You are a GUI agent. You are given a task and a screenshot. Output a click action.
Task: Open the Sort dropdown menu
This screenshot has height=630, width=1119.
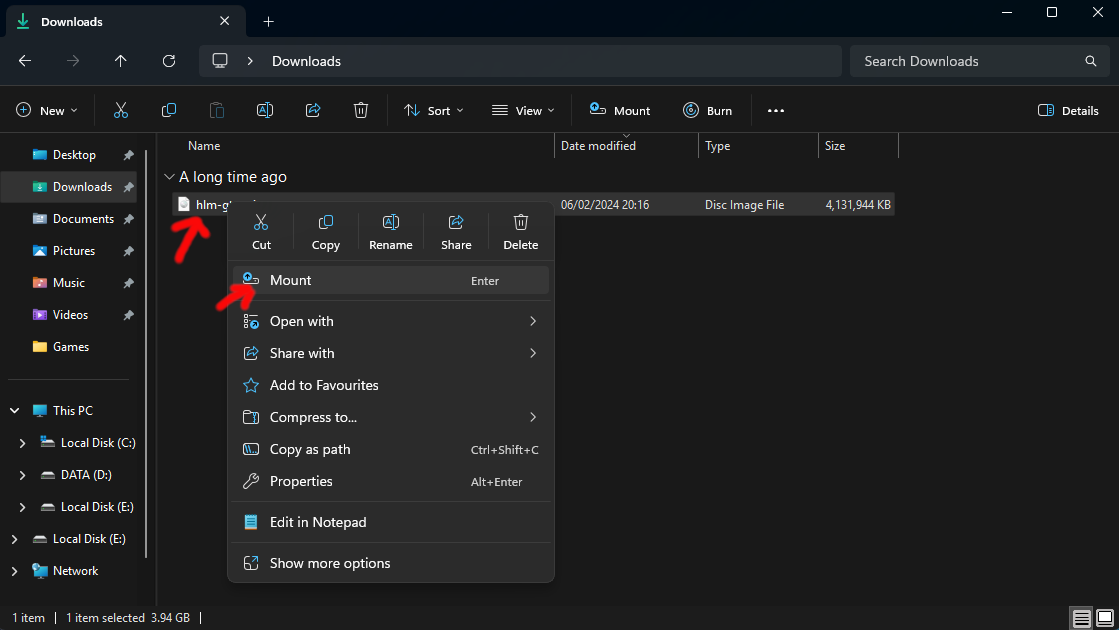coord(434,111)
